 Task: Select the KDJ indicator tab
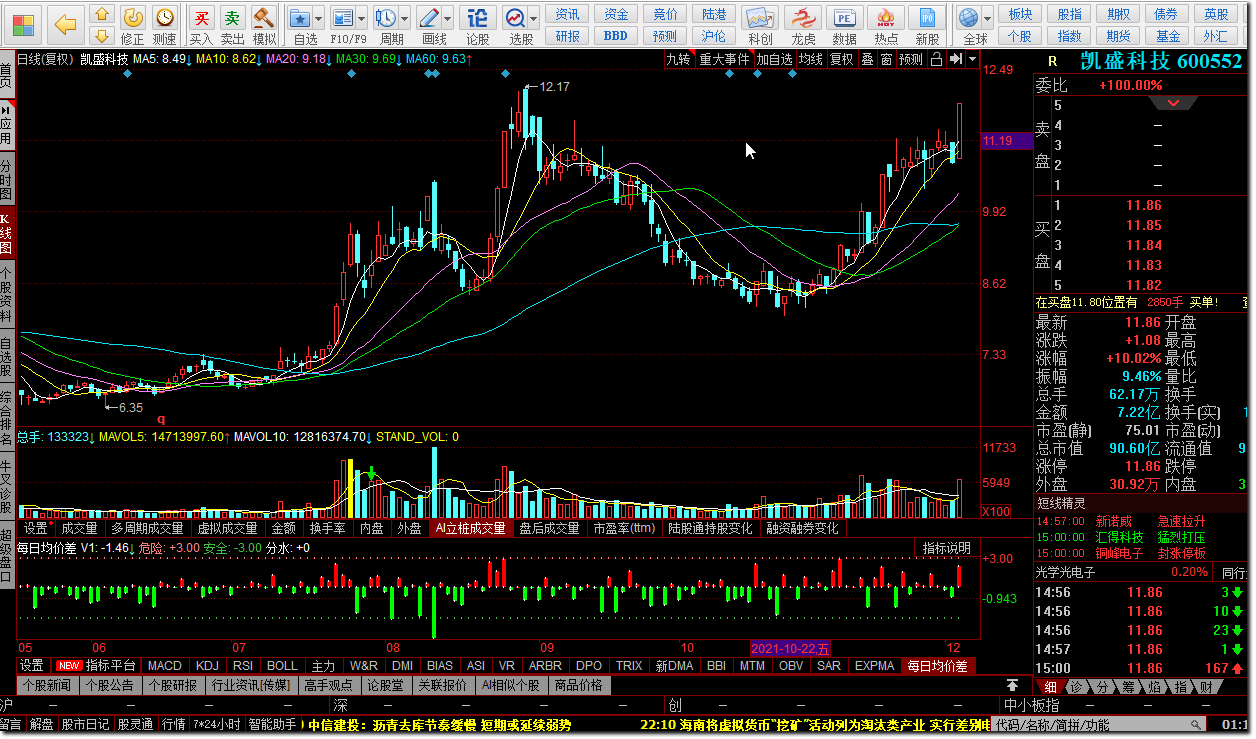click(x=207, y=665)
